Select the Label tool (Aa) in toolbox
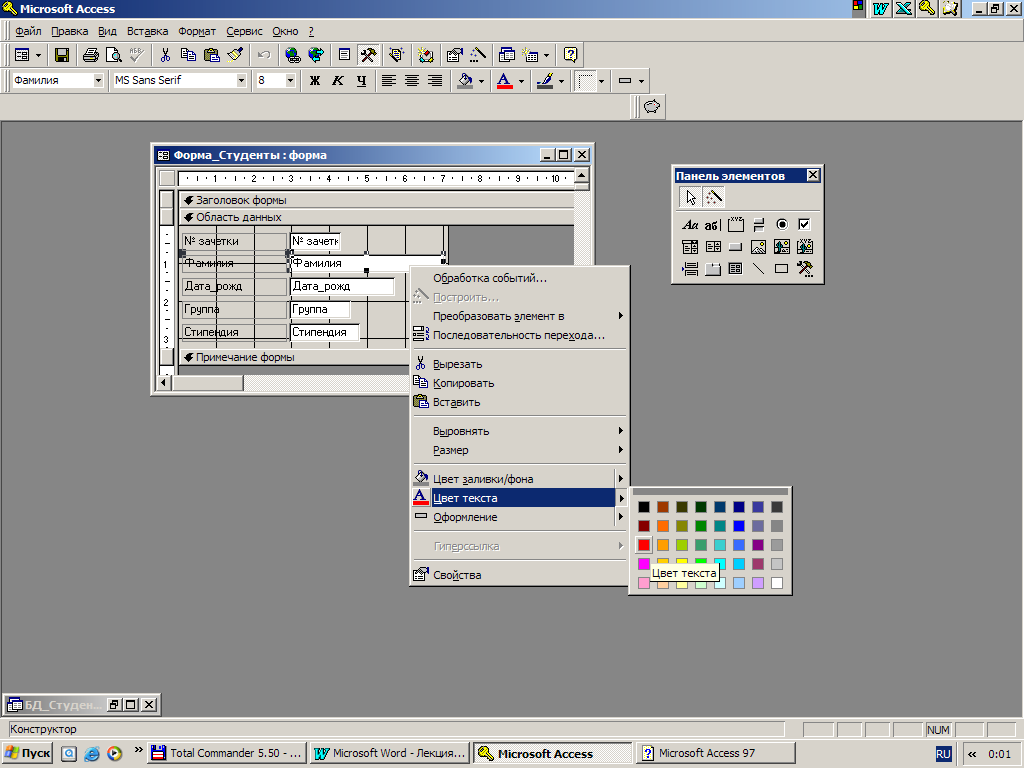Image resolution: width=1024 pixels, height=768 pixels. point(690,225)
